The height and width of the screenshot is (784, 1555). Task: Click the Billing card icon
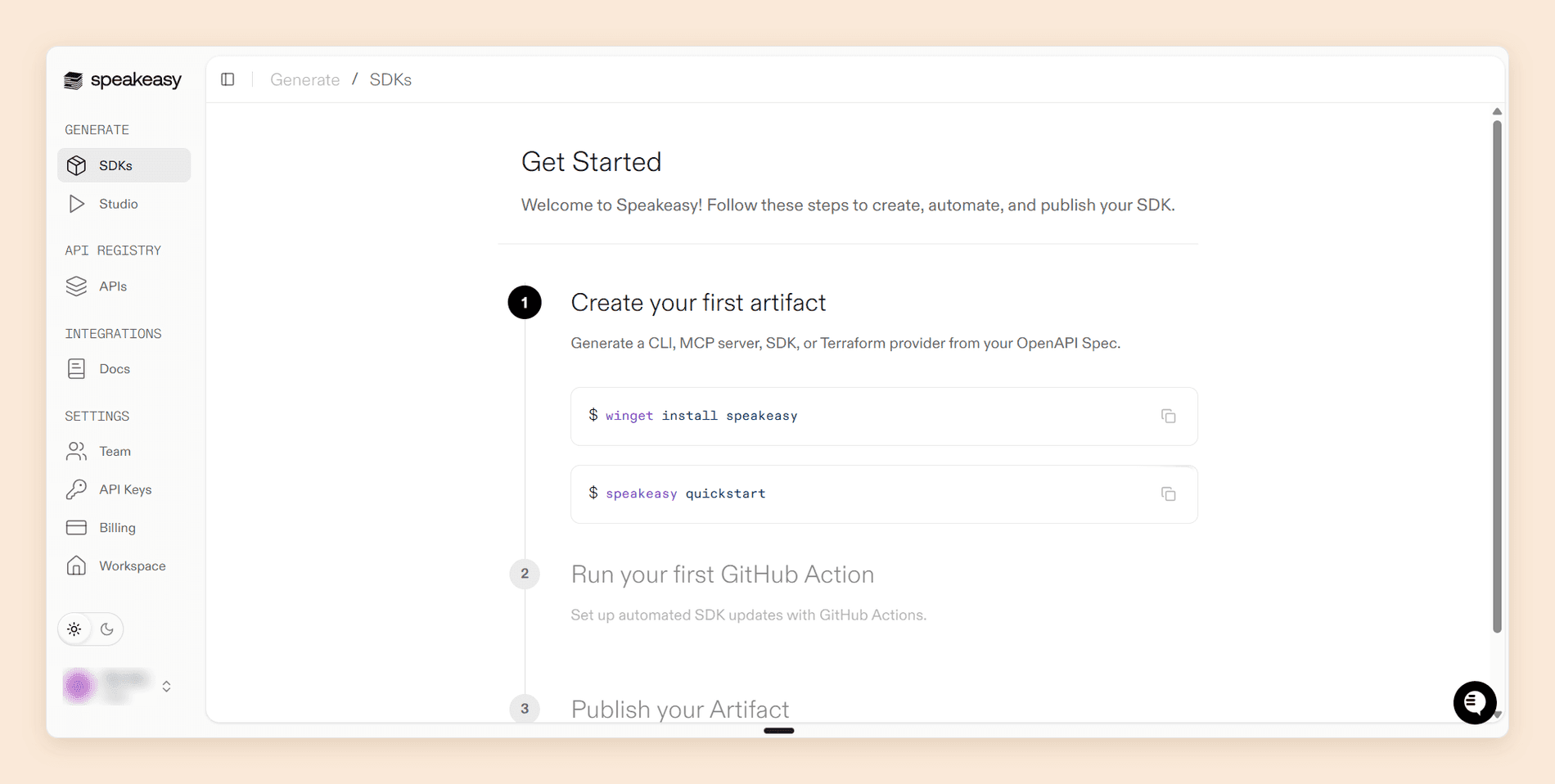point(77,528)
